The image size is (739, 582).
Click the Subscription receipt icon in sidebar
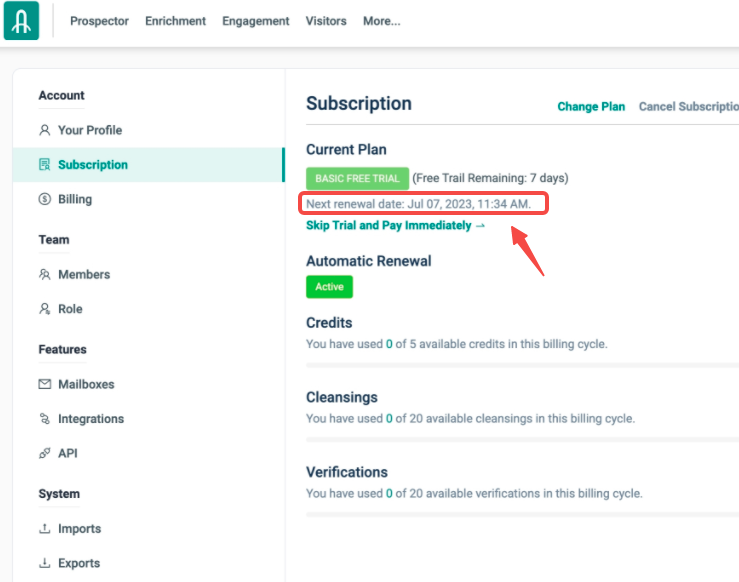pyautogui.click(x=44, y=165)
